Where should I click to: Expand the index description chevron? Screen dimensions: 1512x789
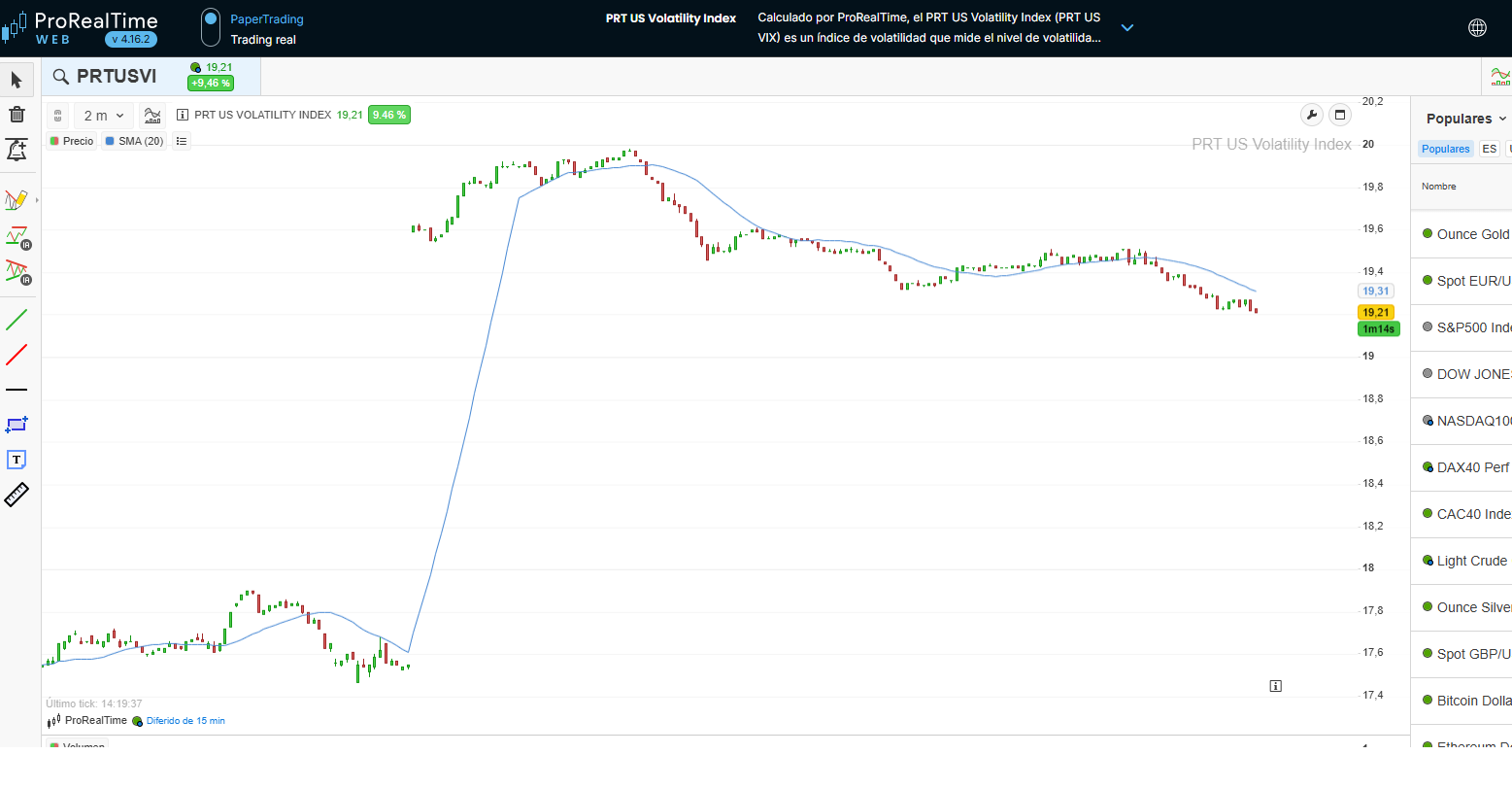tap(1127, 28)
